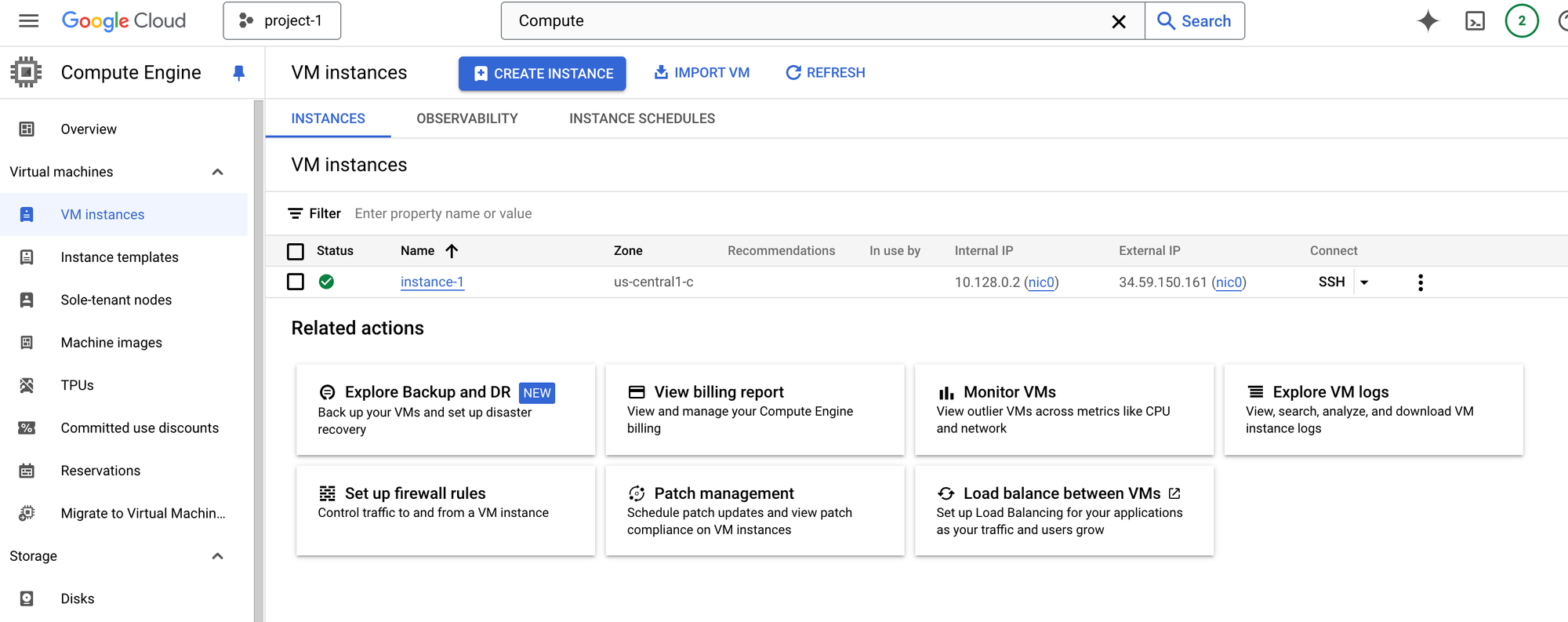Switch to the Observability tab

tap(467, 118)
